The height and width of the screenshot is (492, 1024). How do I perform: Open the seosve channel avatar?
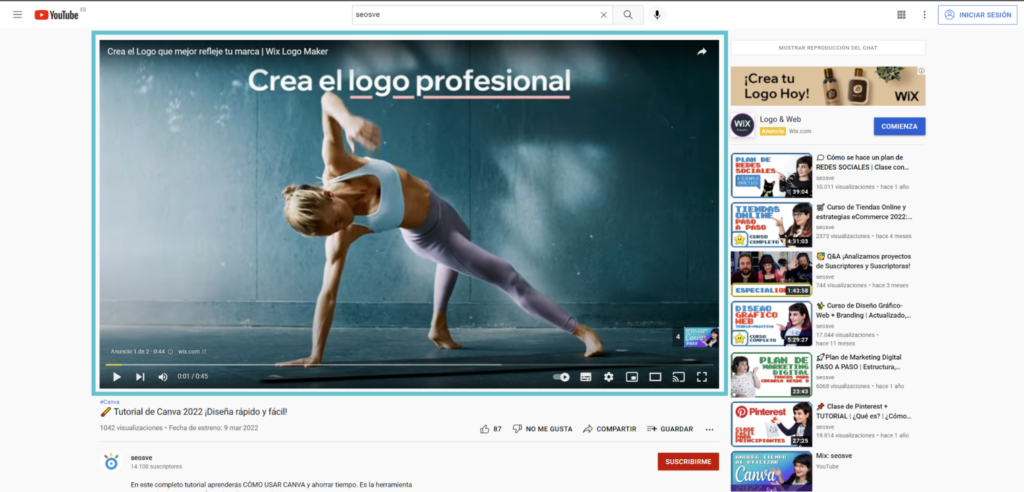coord(112,462)
